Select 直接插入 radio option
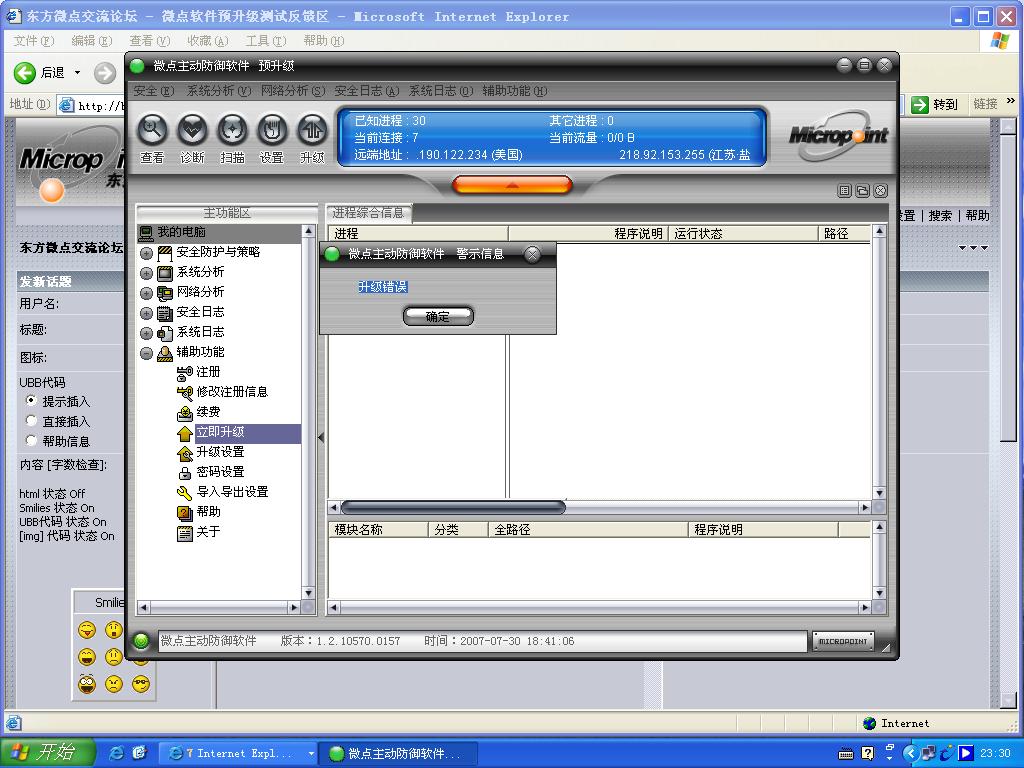Viewport: 1024px width, 768px height. tap(31, 421)
